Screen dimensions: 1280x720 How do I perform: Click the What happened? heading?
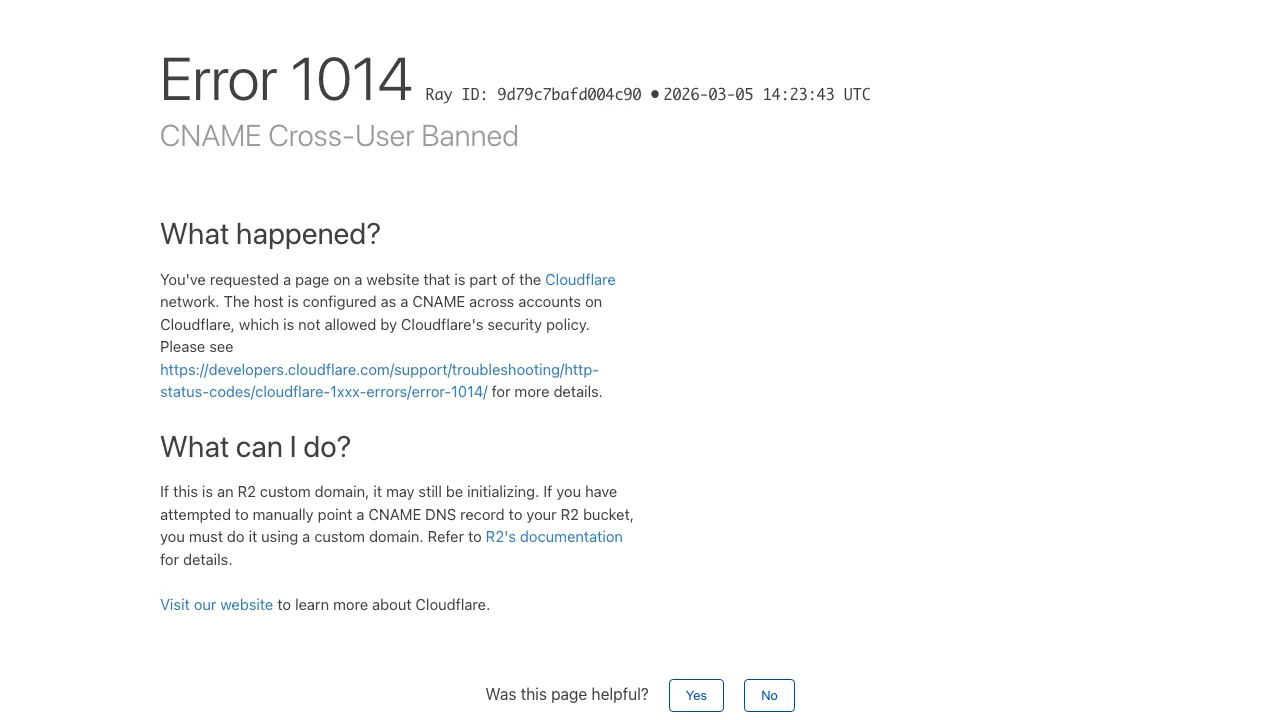pos(270,234)
